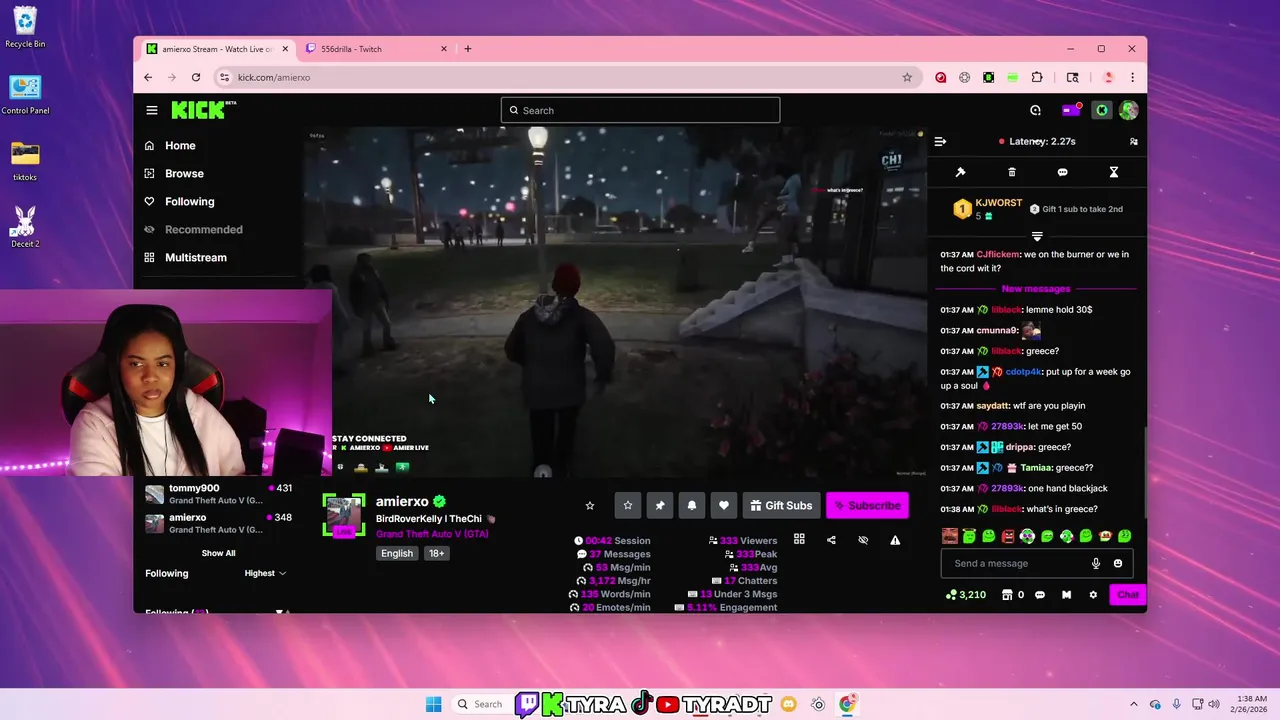Click the moderation gavel icon
Viewport: 1280px width, 720px height.
[960, 172]
